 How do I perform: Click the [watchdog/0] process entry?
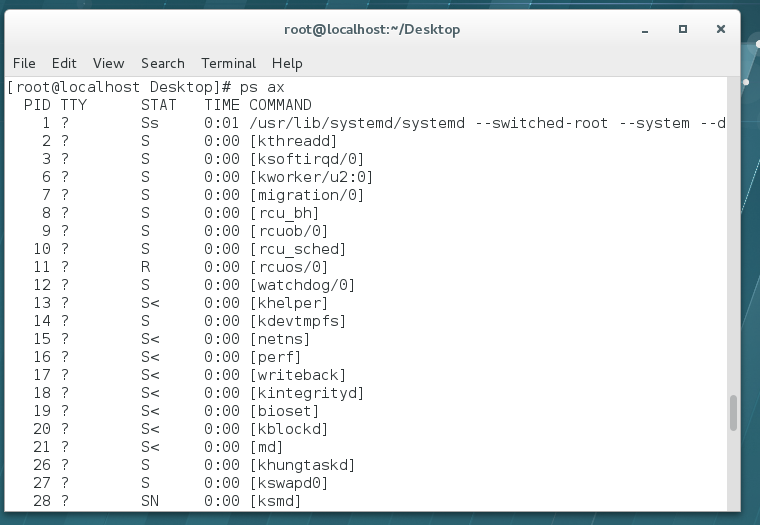pos(302,285)
